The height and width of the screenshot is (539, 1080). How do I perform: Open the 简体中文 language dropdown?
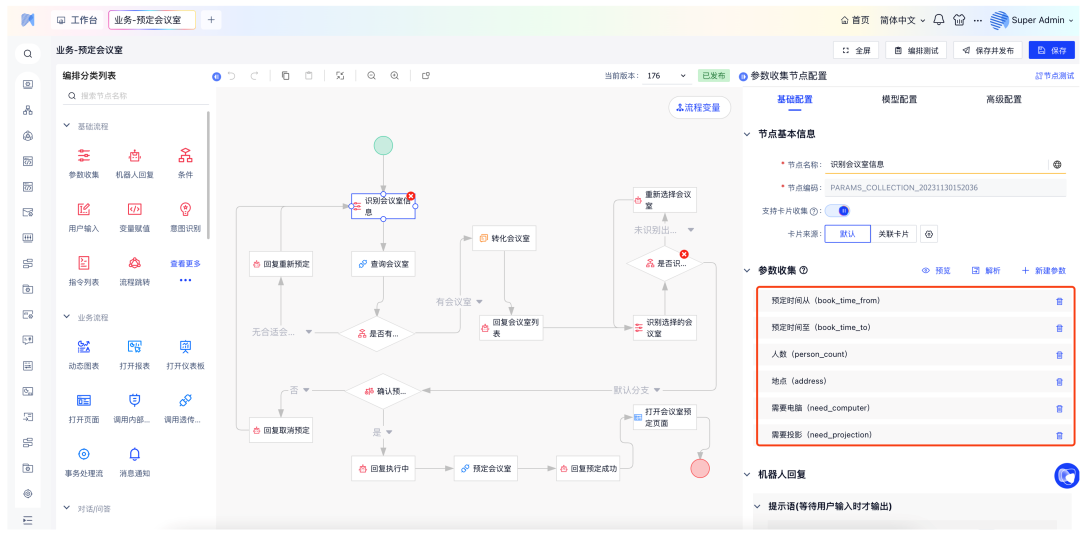902,20
